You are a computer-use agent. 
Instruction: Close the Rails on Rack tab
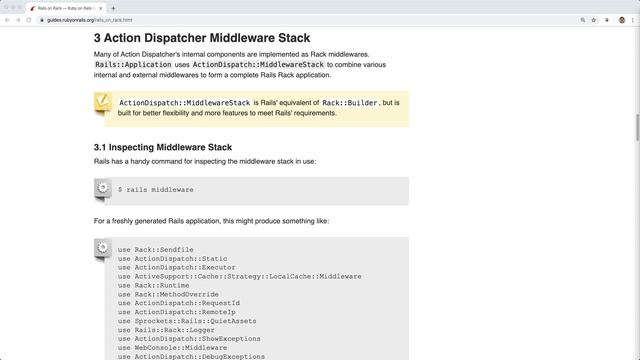click(x=101, y=8)
